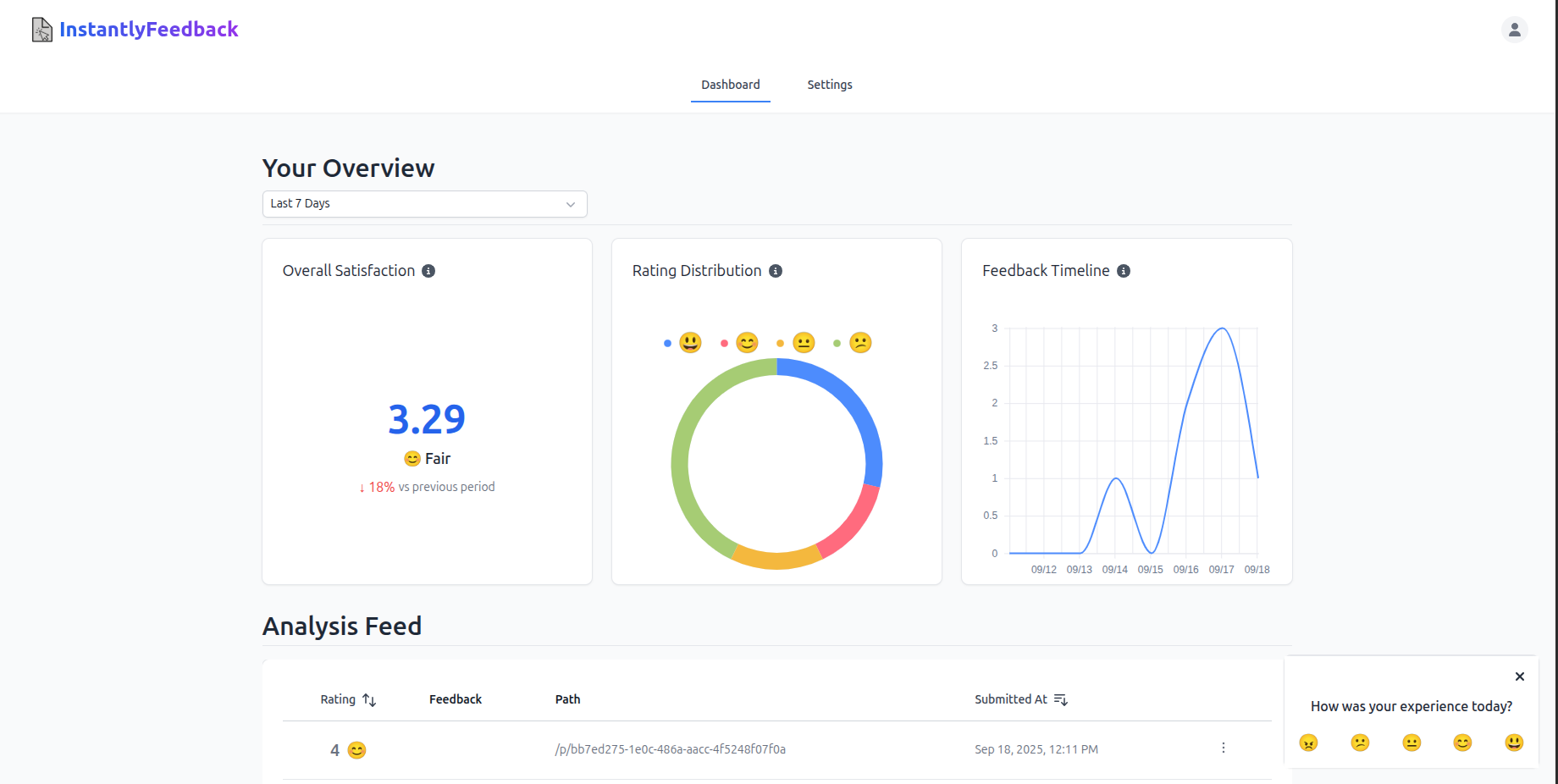The height and width of the screenshot is (784, 1558).
Task: View info tooltip beside Feedback Timeline
Action: (x=1124, y=271)
